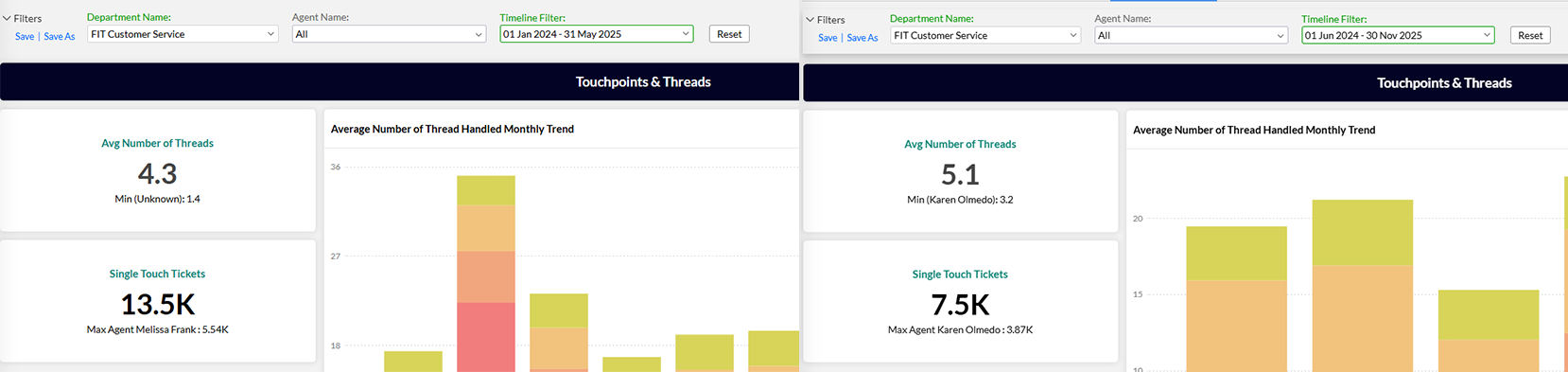Click the Avg Number of Threads value 5.1
Screen dimensions: 1568x372
point(960,174)
